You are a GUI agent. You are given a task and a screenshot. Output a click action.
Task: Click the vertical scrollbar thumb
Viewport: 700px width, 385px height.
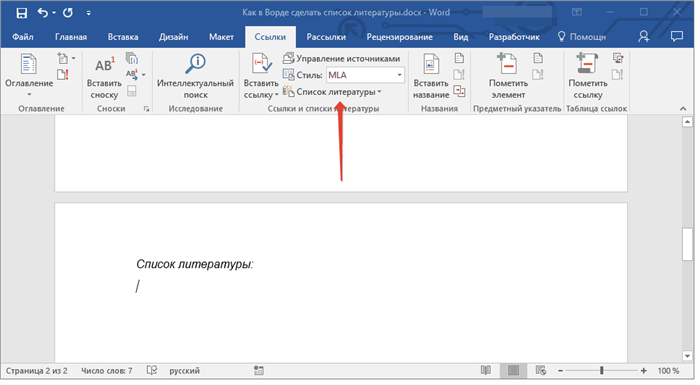[688, 244]
